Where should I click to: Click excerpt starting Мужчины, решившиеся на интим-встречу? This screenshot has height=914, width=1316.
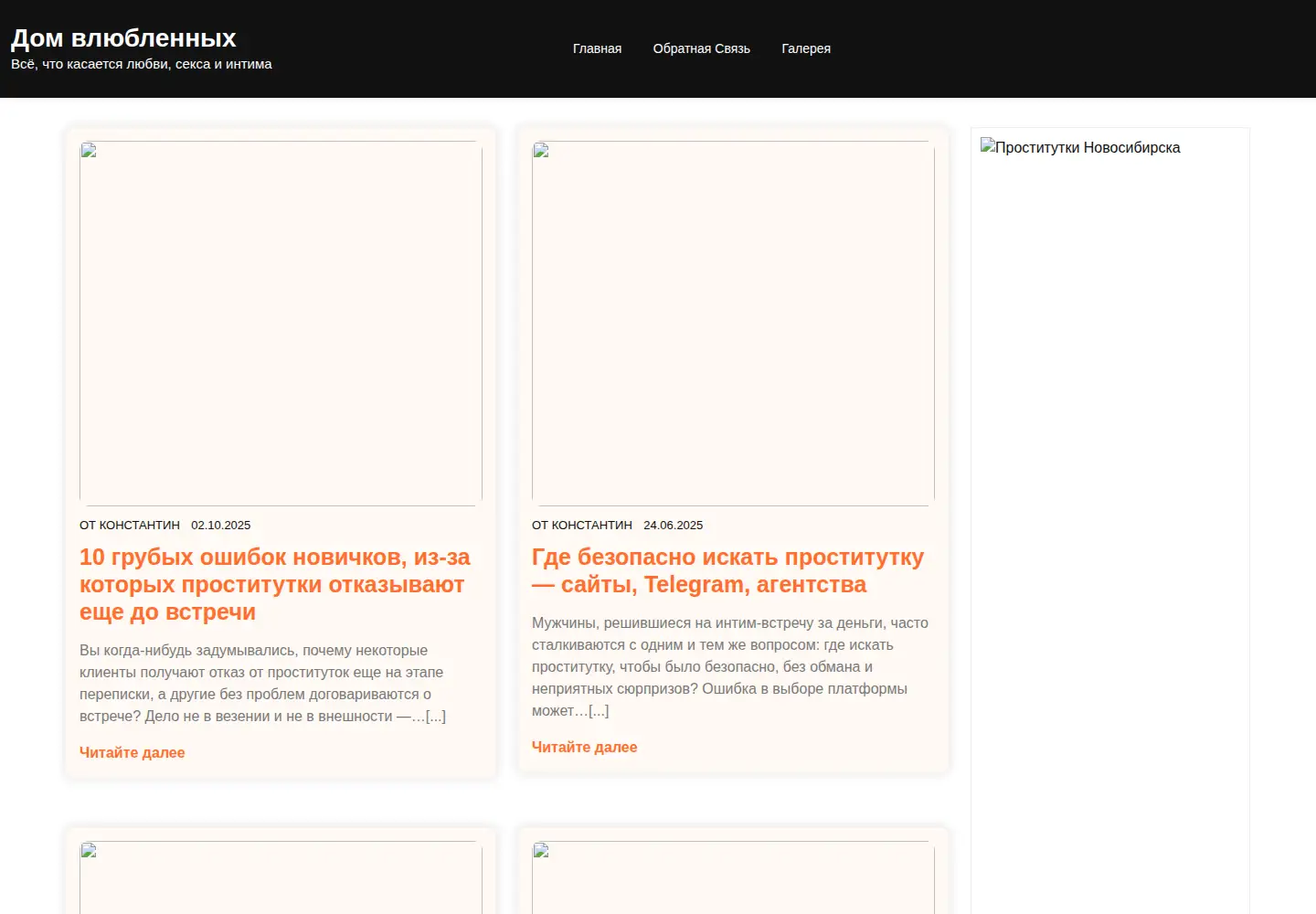730,667
